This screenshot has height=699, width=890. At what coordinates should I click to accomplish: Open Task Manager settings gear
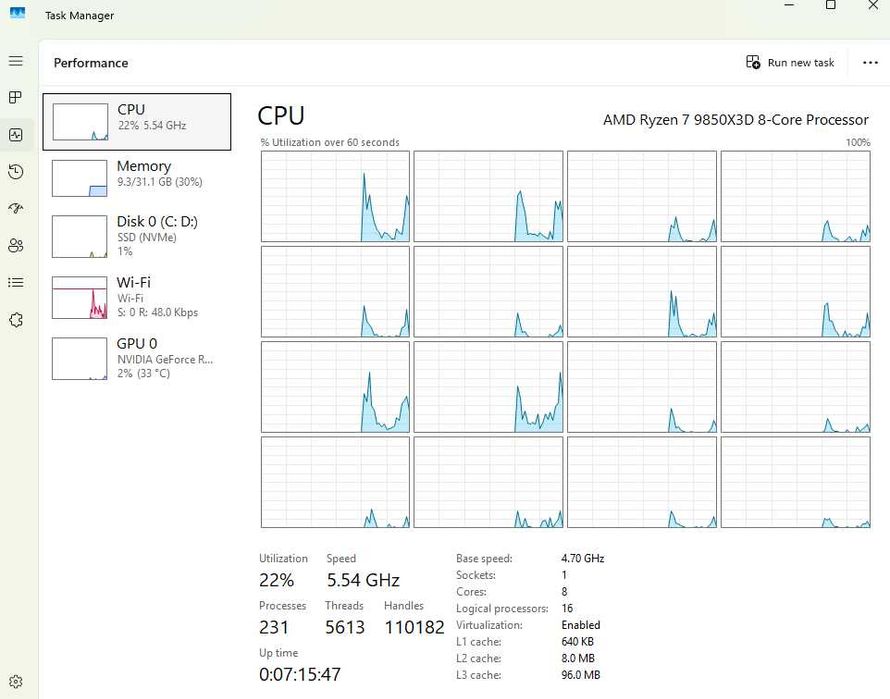(x=16, y=681)
